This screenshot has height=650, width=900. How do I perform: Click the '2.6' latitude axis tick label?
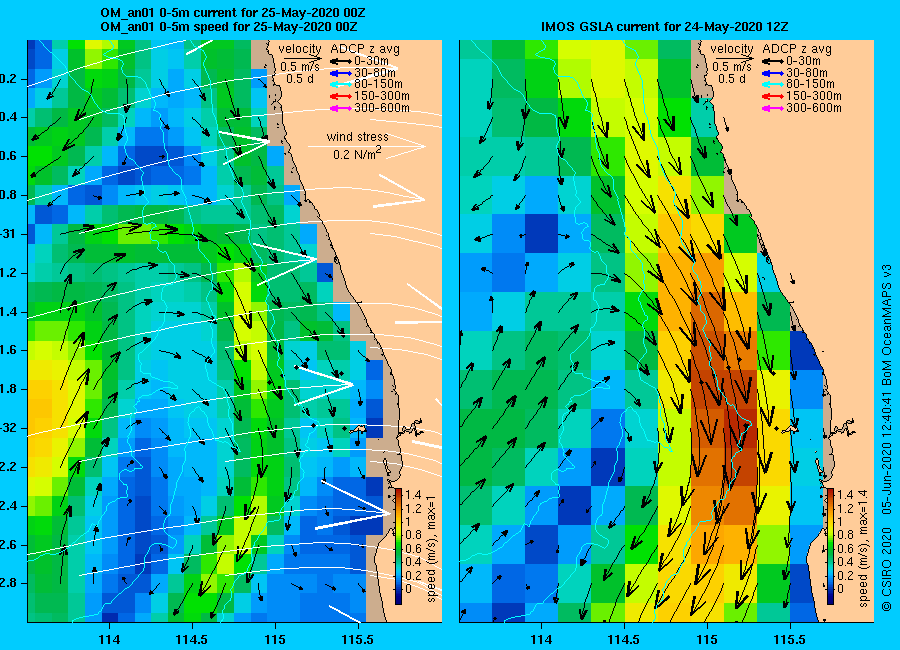[9, 545]
